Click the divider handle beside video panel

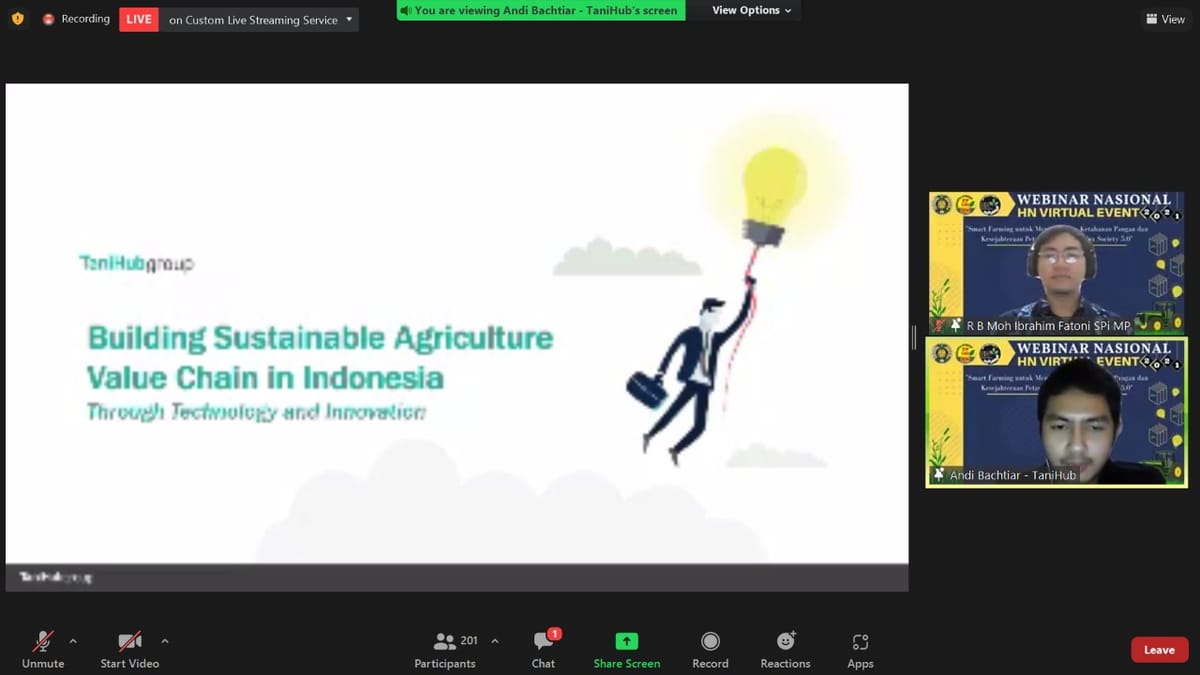pyautogui.click(x=914, y=338)
